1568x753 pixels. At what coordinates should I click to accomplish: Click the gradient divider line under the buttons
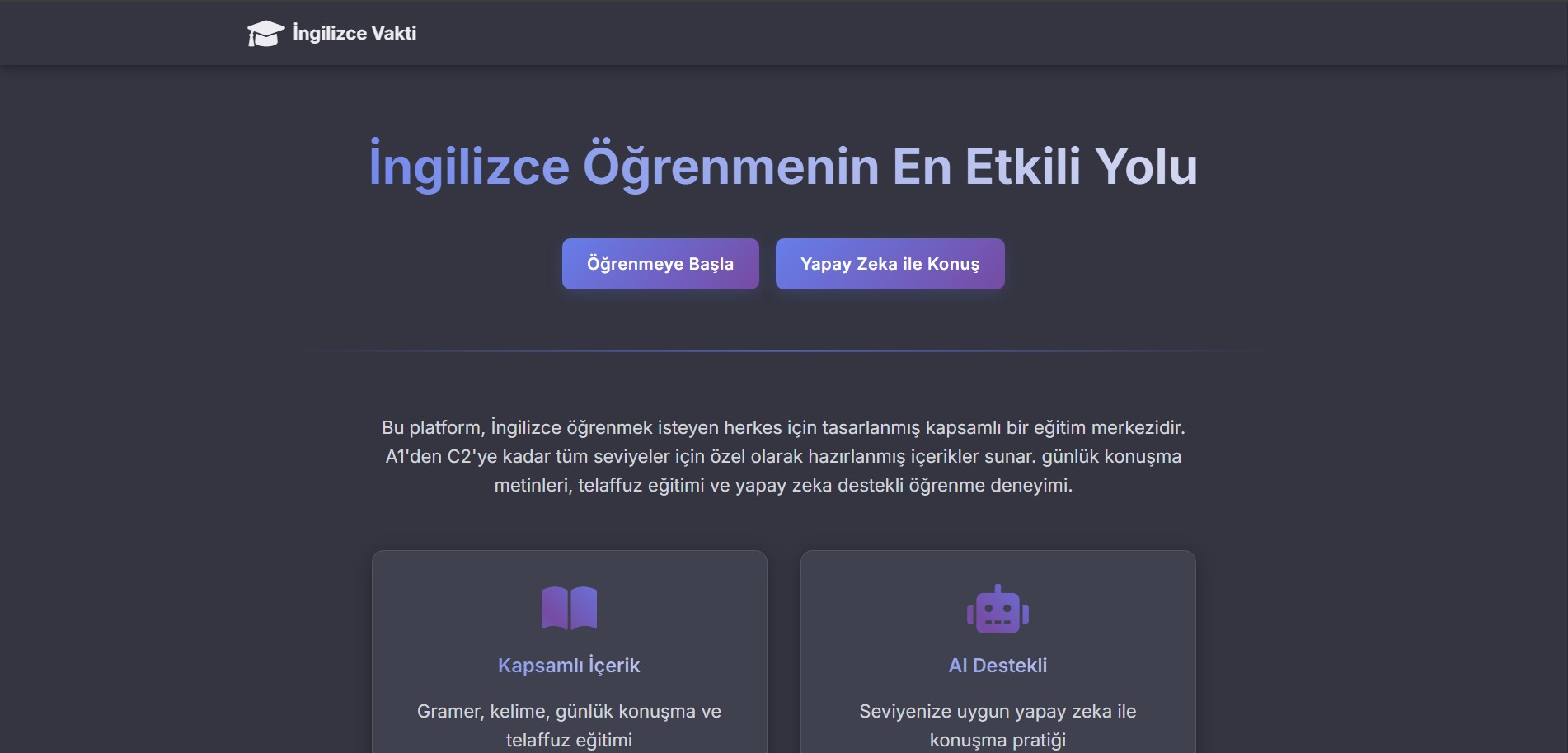(x=782, y=349)
